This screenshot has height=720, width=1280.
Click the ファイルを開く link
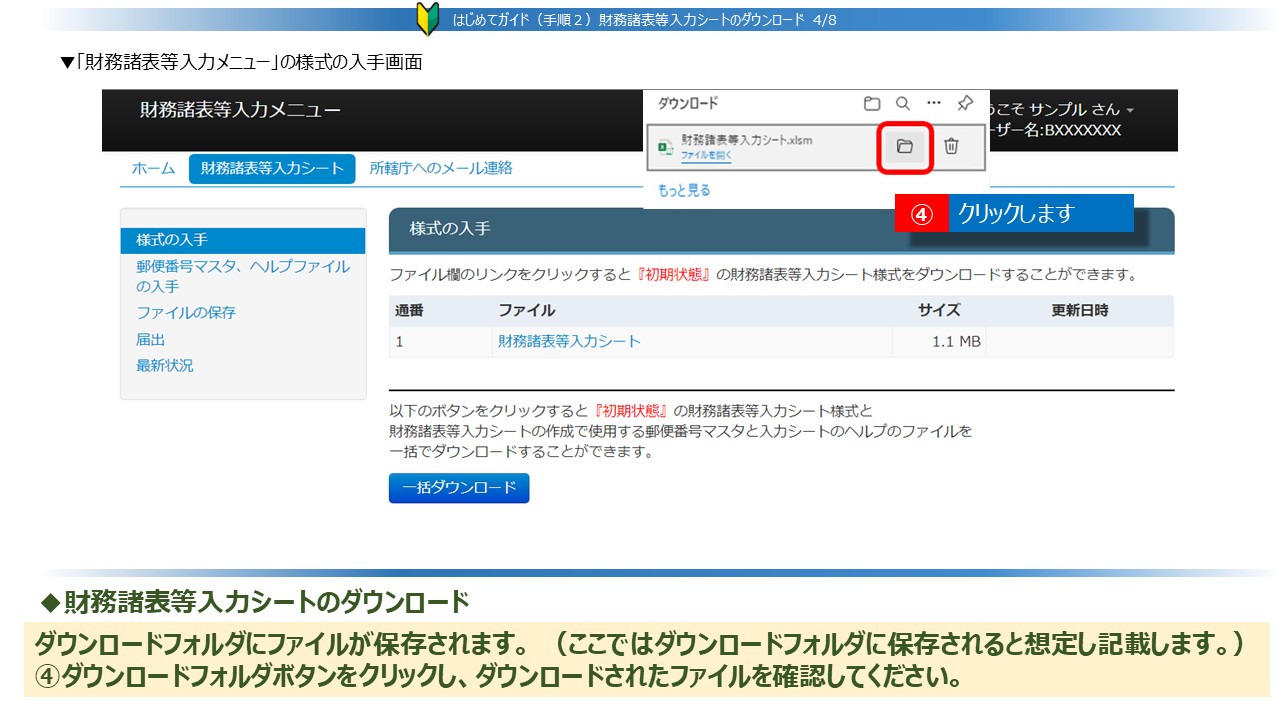click(706, 156)
